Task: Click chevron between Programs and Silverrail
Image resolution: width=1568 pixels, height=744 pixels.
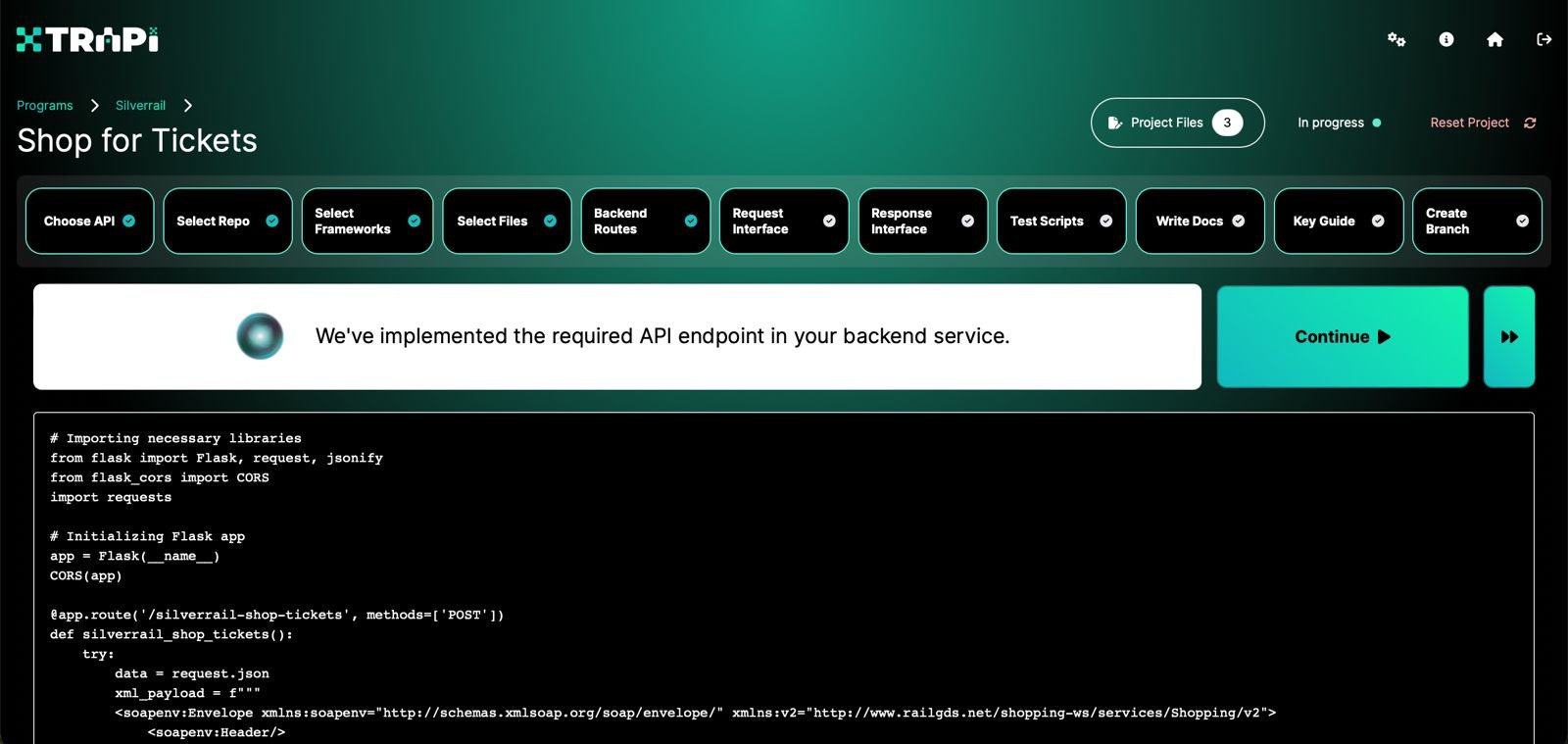Action: 94,105
